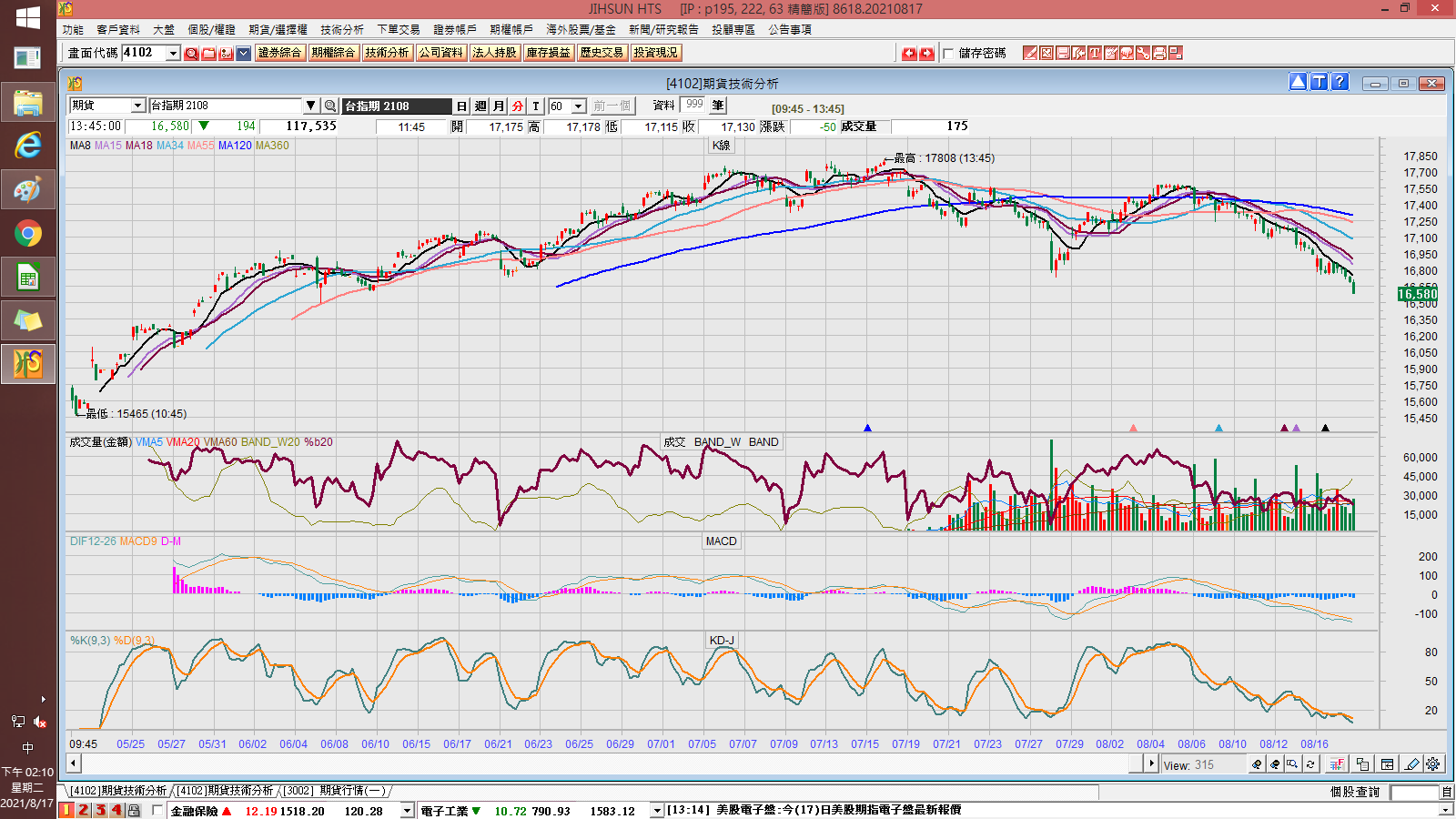Click the settings gear icon below the chart

[x=1432, y=764]
